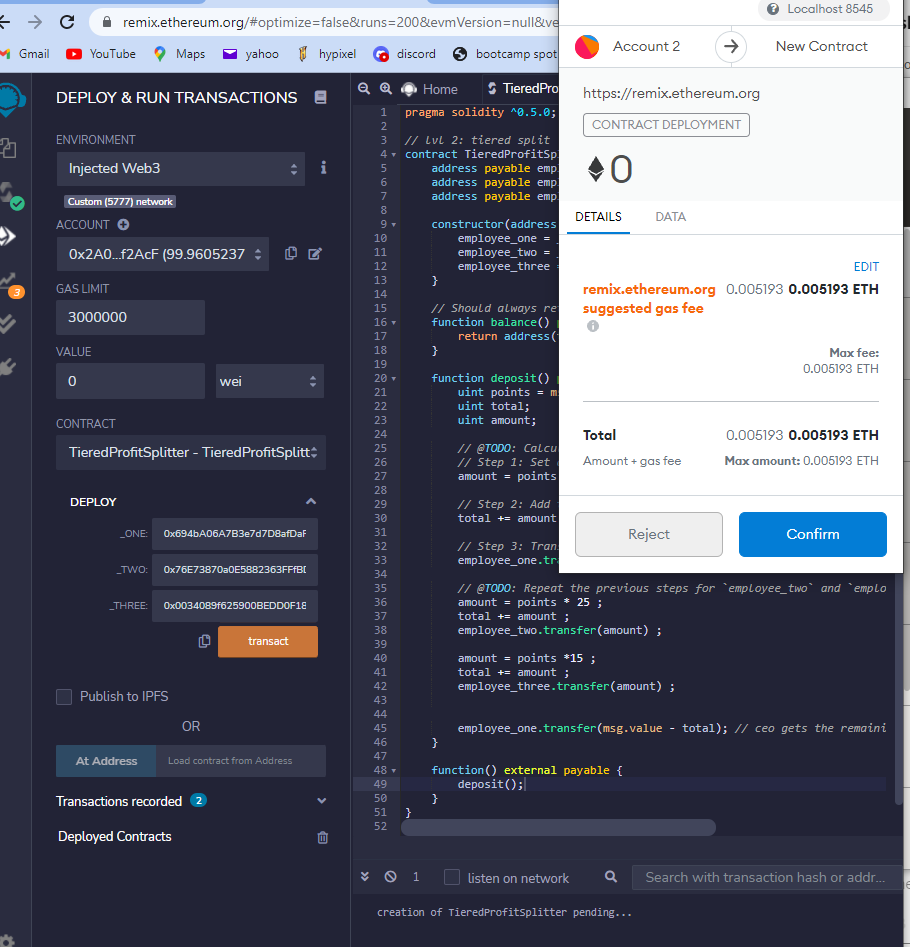This screenshot has width=910, height=947.
Task: Open Remix file explorer sidebar icon
Action: tap(8, 148)
